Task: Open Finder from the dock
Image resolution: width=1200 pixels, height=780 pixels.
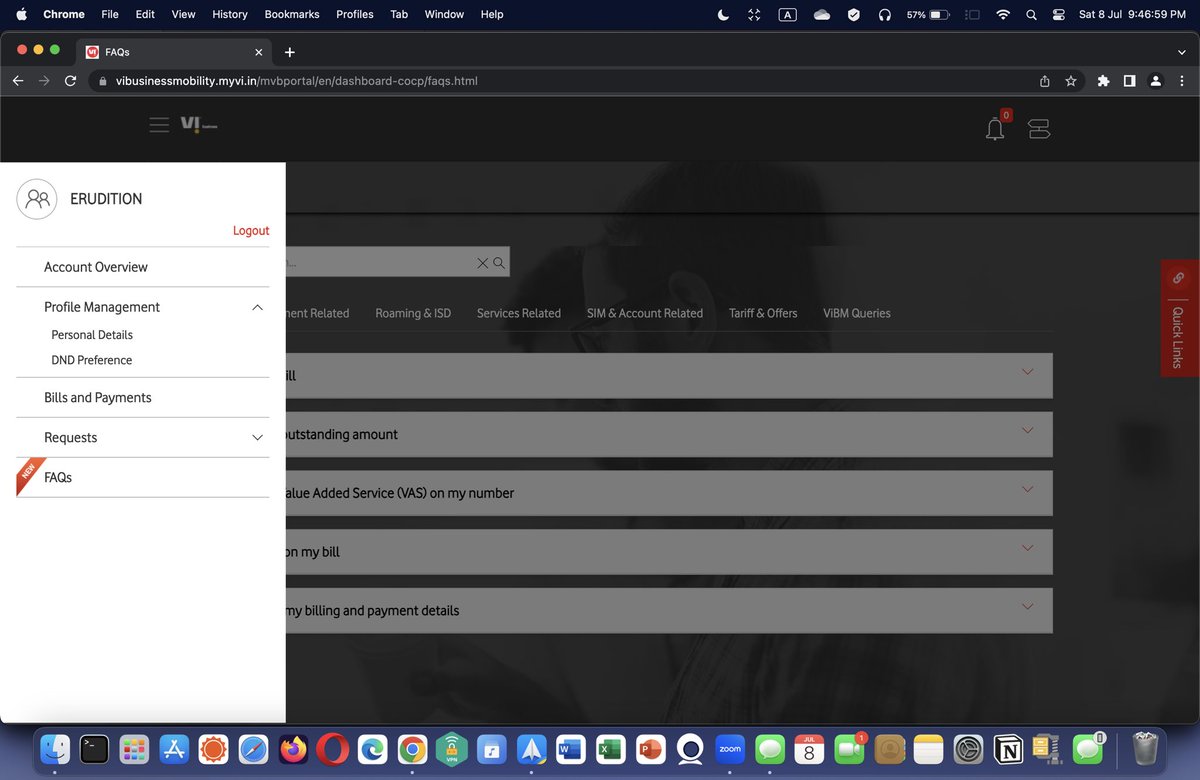Action: tap(54, 749)
